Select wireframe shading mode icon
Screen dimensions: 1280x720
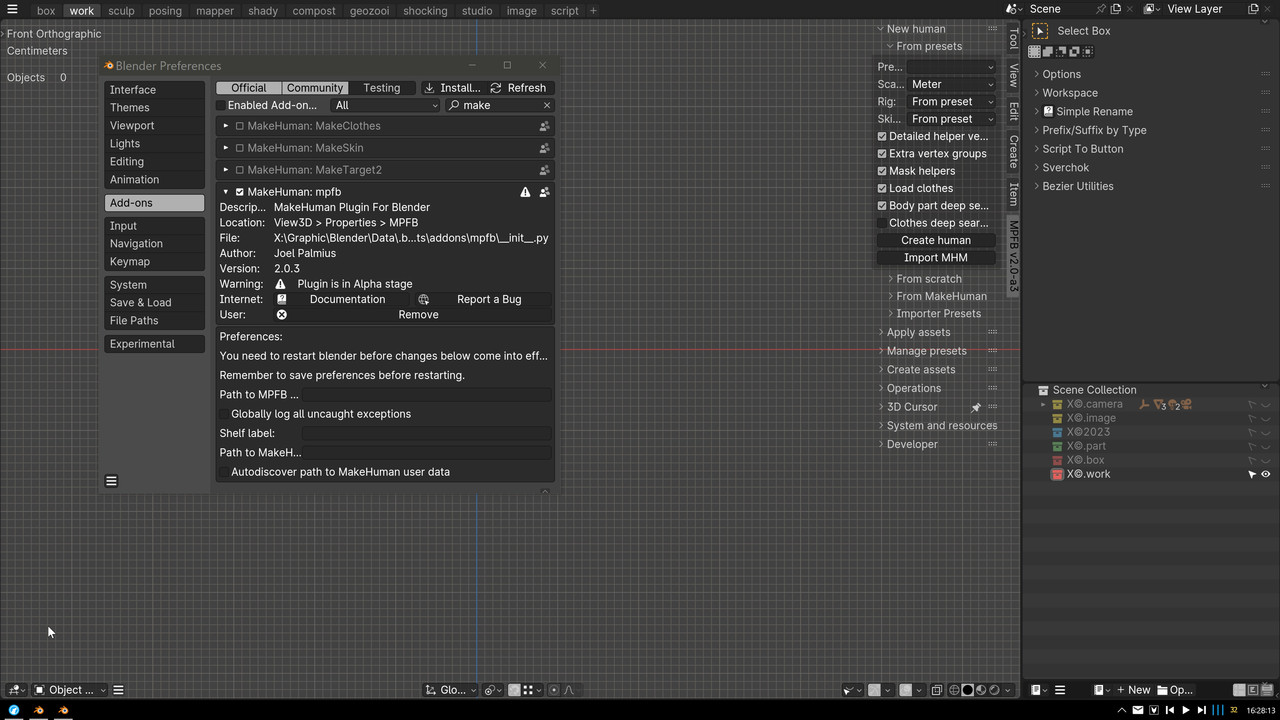coord(954,690)
